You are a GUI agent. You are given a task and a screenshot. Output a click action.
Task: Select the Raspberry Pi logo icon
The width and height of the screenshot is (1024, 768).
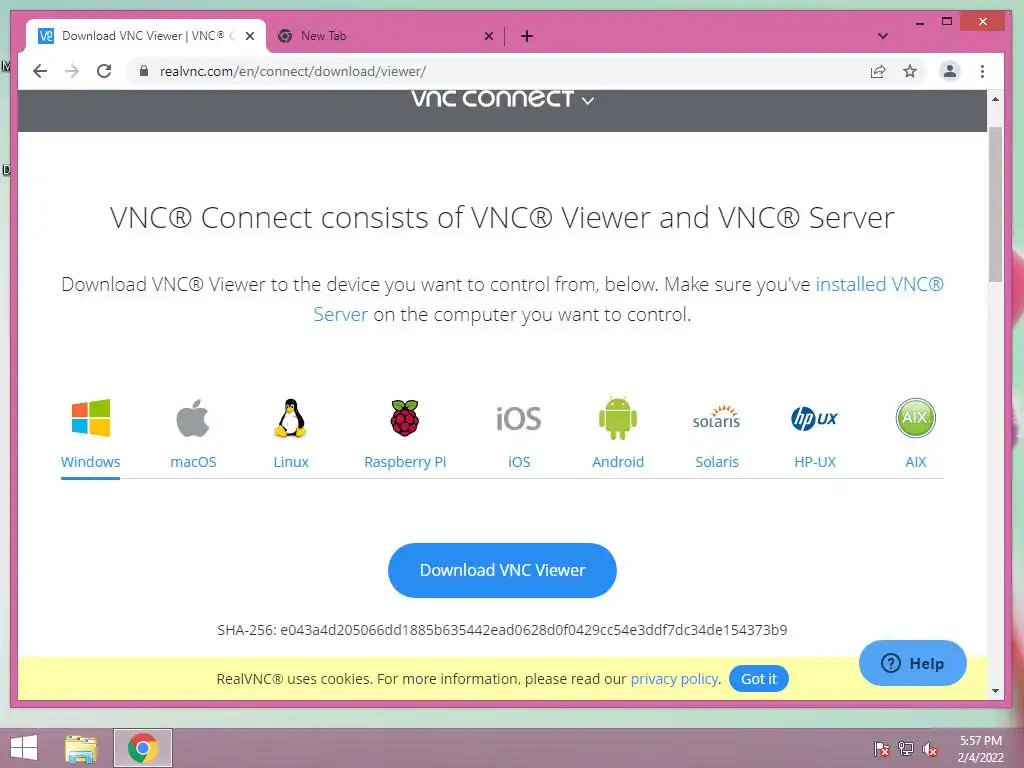pyautogui.click(x=405, y=418)
